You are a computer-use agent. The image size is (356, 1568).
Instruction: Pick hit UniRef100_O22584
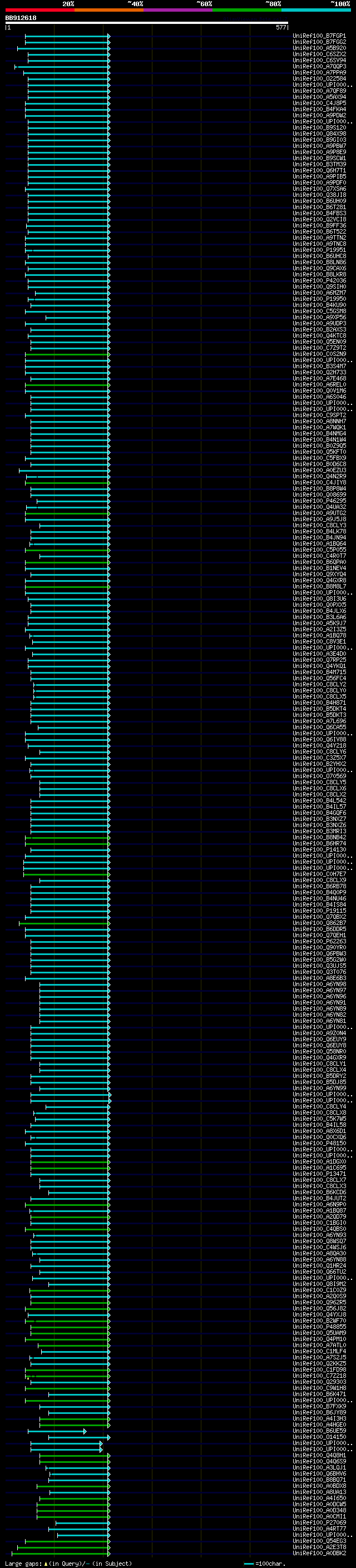tap(319, 78)
